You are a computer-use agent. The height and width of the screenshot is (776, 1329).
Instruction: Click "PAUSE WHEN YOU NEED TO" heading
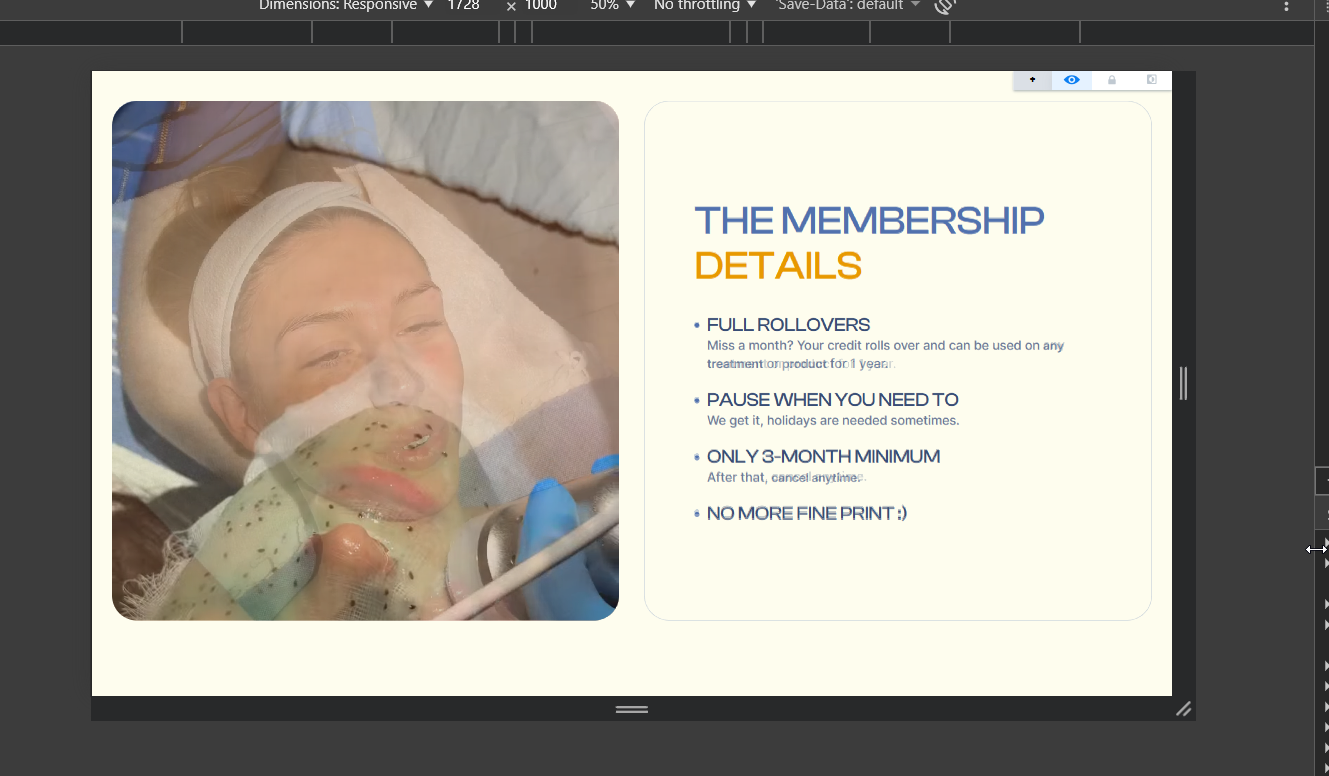832,400
